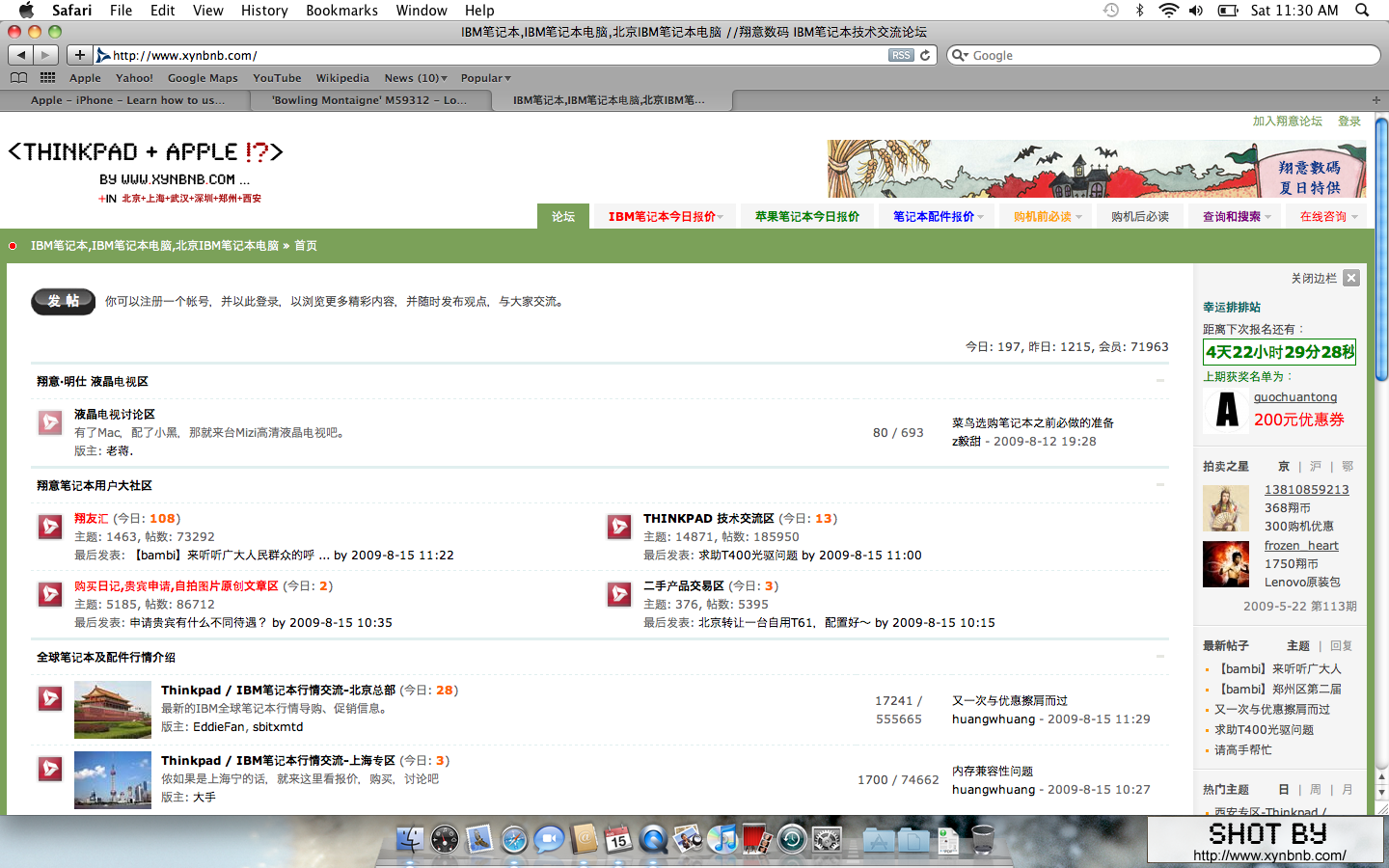1389x868 pixels.
Task: Select the 论坛 navigation tab
Action: point(563,216)
